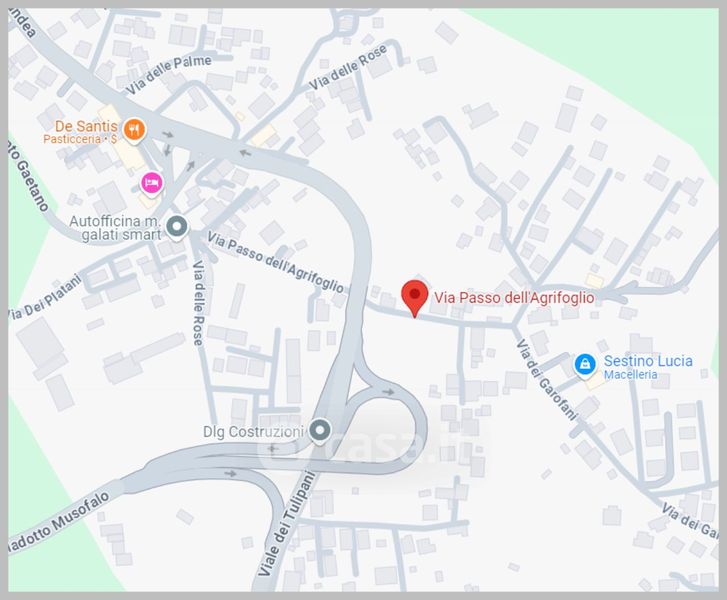Screen dimensions: 727x600
Task: Click the Autofficina m. galati smart text
Action: tap(115, 228)
